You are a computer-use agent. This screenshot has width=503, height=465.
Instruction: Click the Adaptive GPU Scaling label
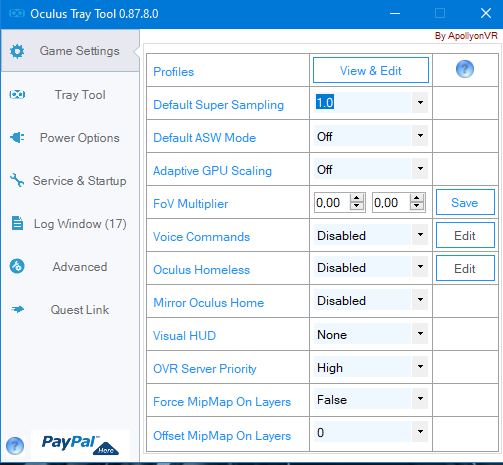coord(212,171)
